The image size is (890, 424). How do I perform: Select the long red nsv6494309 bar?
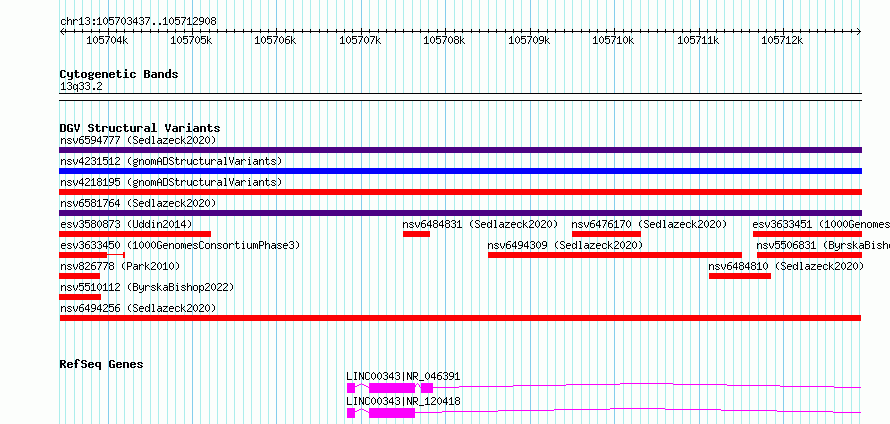click(615, 255)
